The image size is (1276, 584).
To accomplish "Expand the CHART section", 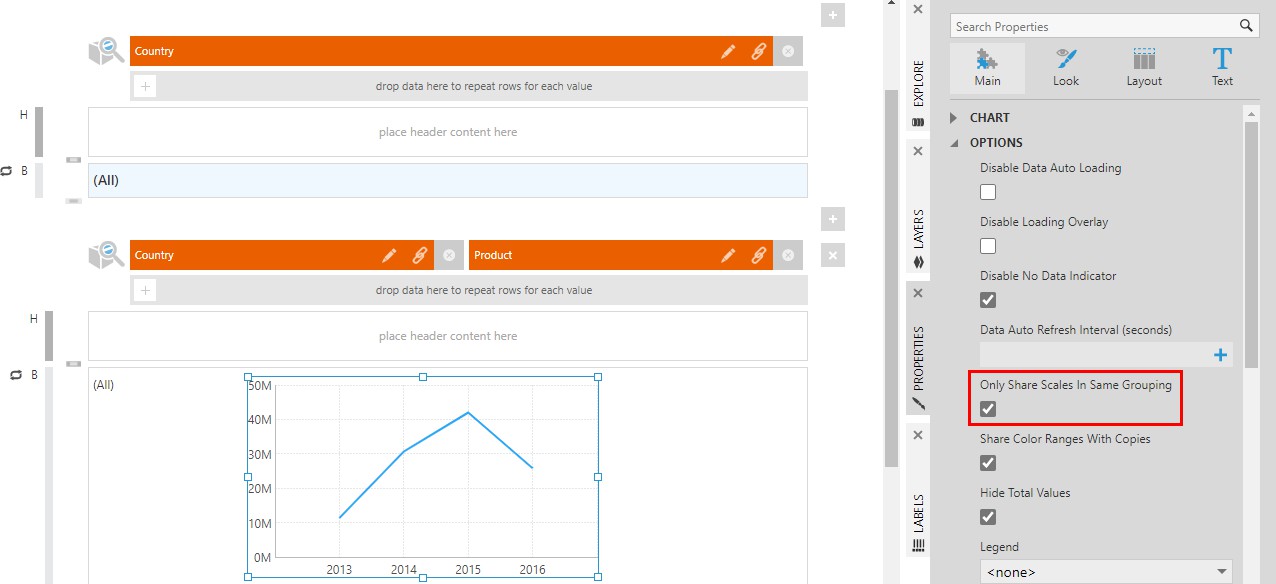I will tap(957, 118).
